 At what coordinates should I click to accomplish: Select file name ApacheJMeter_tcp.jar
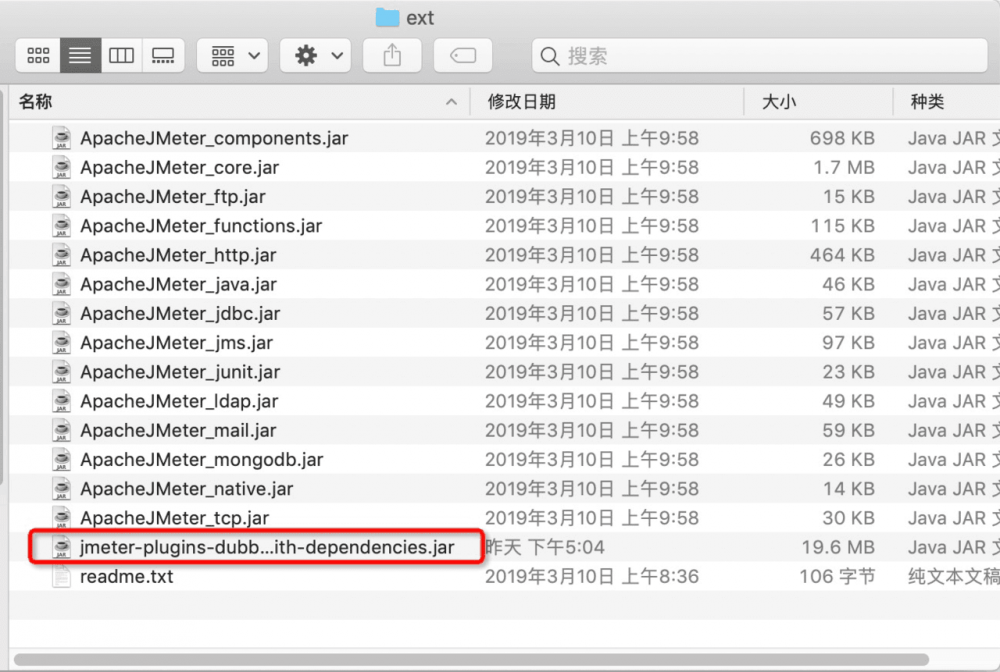click(175, 518)
